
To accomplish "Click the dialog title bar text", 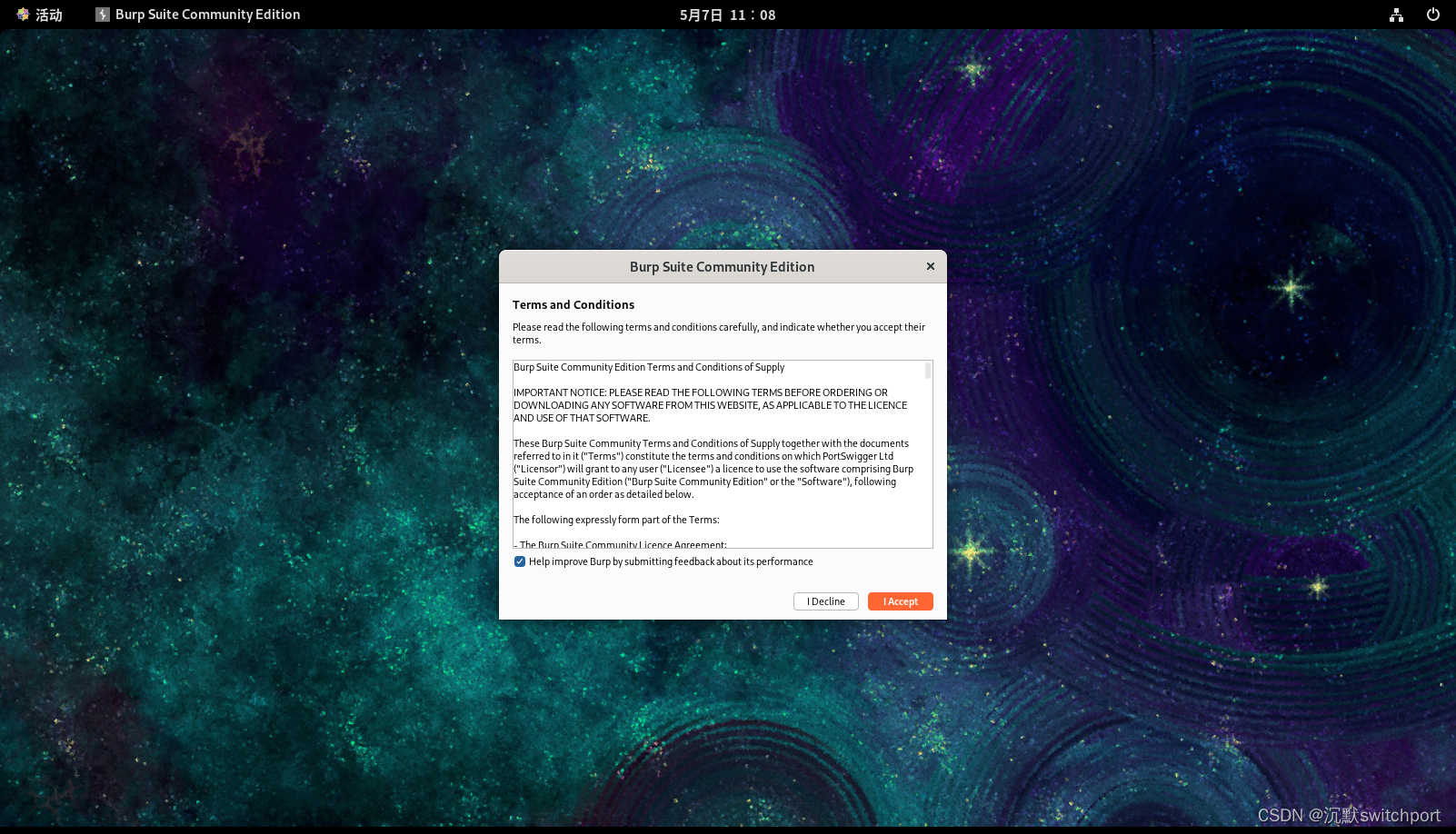I will pyautogui.click(x=722, y=267).
